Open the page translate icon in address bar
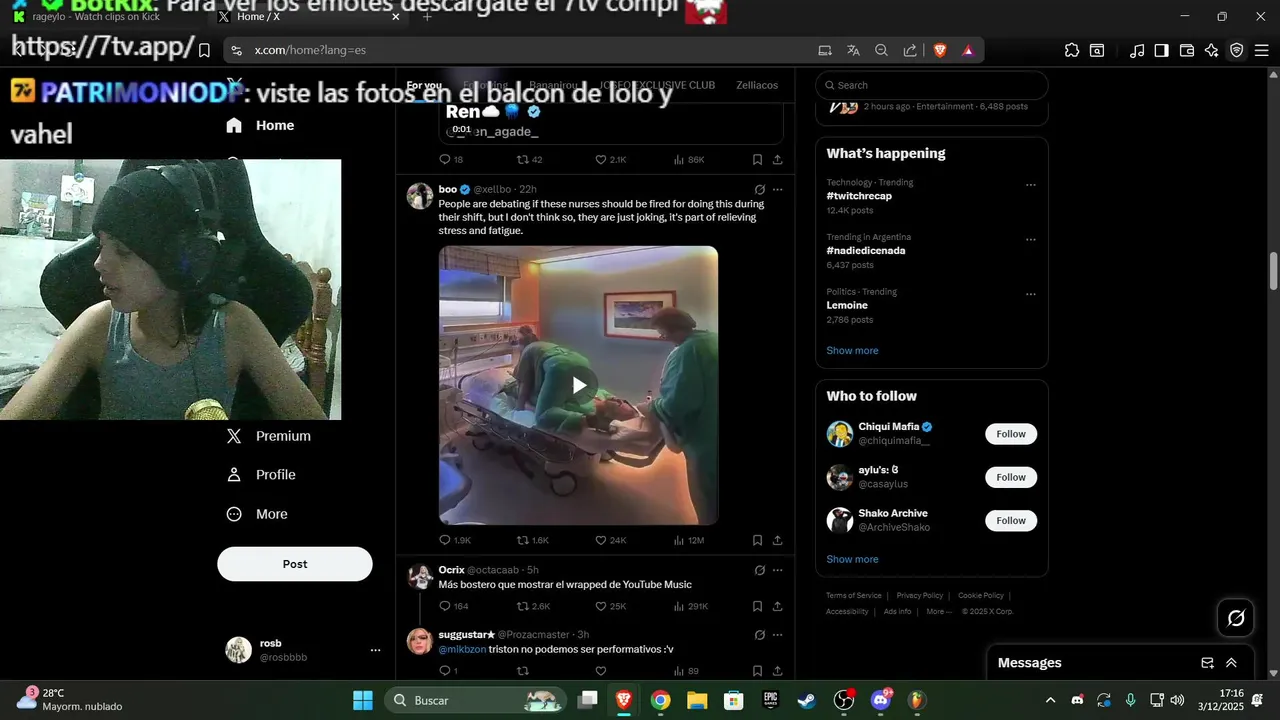The height and width of the screenshot is (720, 1280). click(x=853, y=50)
